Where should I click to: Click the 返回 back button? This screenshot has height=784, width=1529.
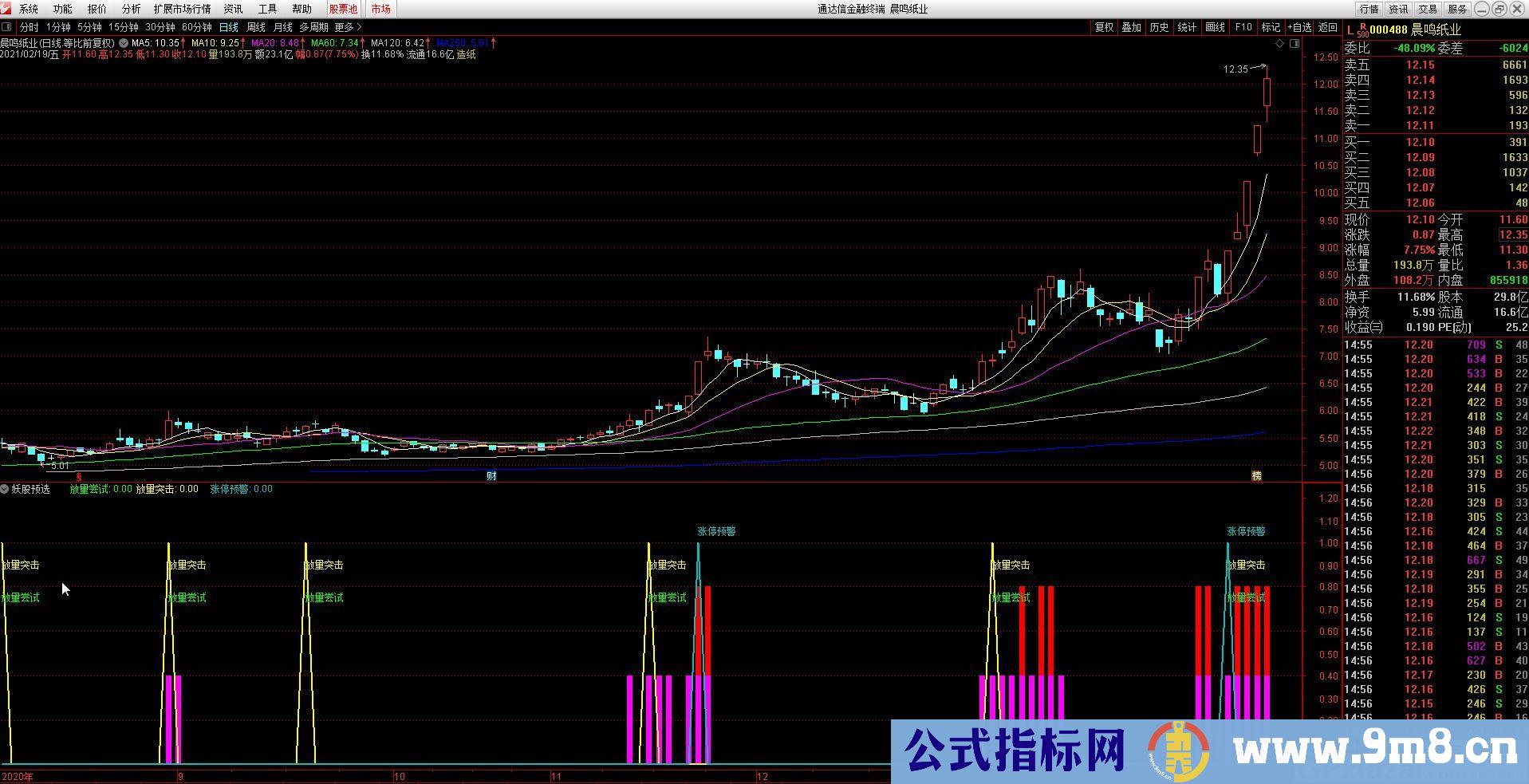[x=1327, y=27]
